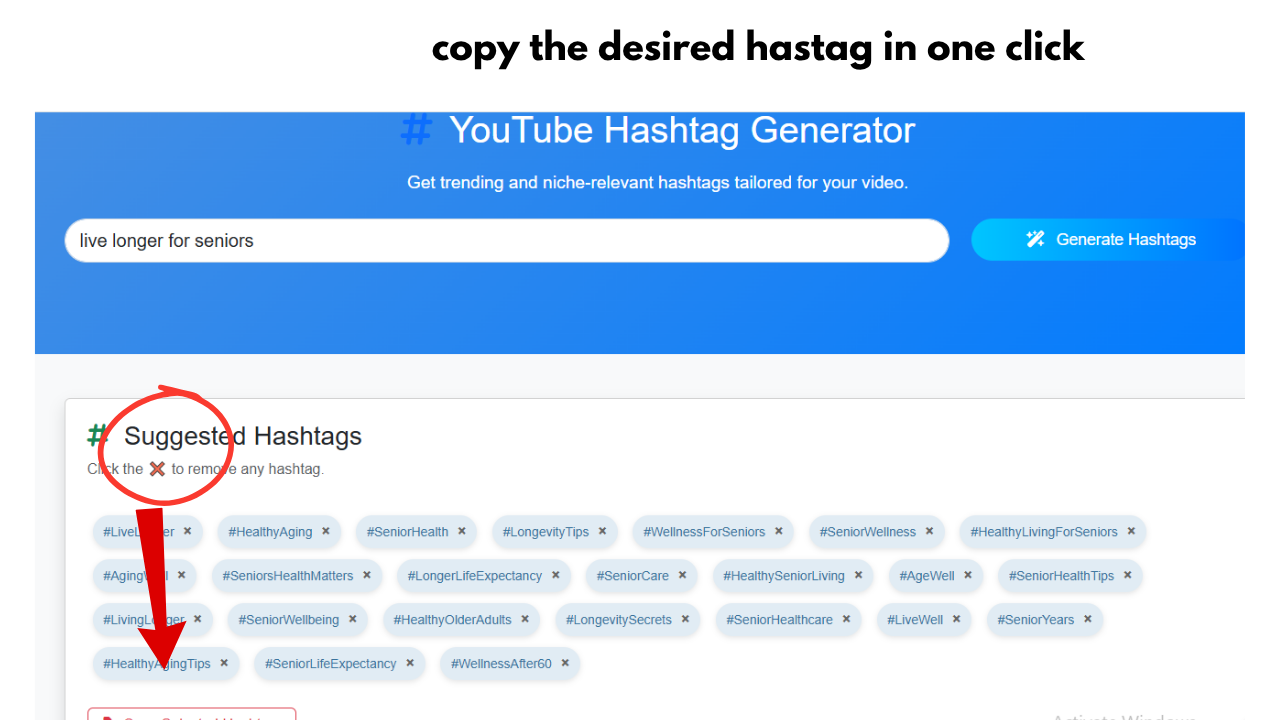The height and width of the screenshot is (720, 1280).
Task: Remove the #SeniorCare hashtag
Action: pyautogui.click(x=683, y=576)
